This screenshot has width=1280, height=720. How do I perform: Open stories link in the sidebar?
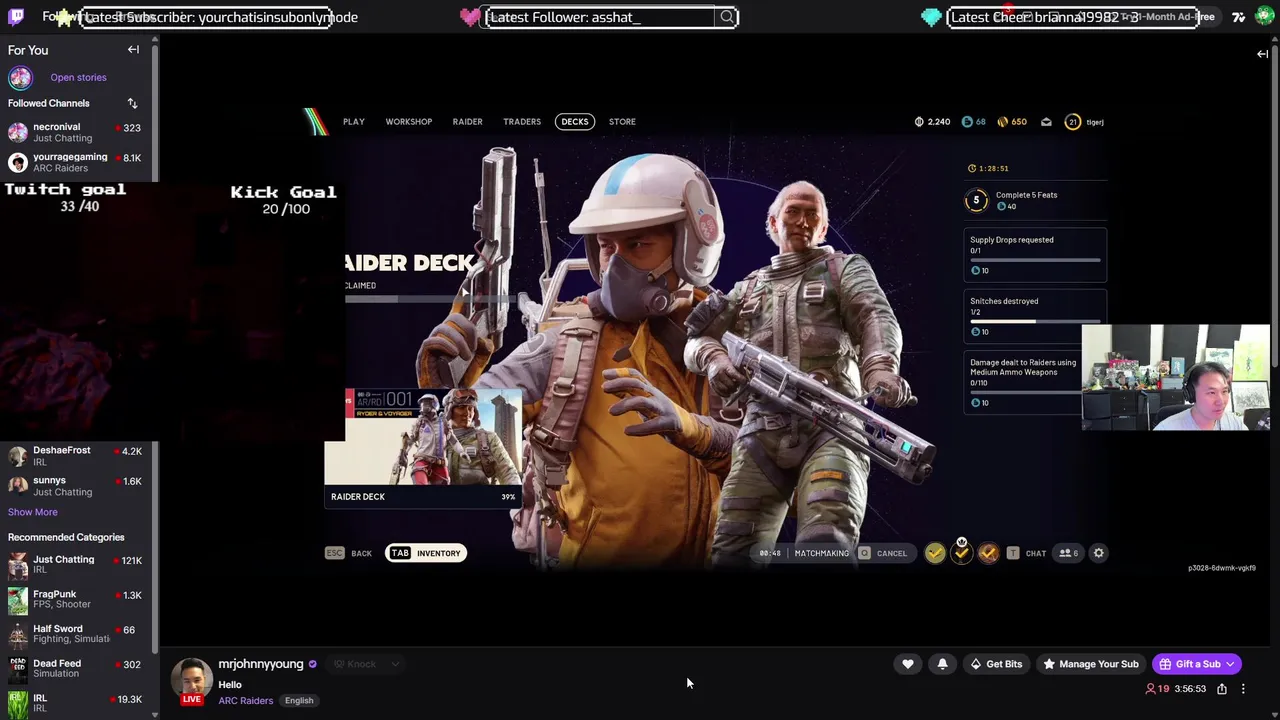pyautogui.click(x=78, y=77)
